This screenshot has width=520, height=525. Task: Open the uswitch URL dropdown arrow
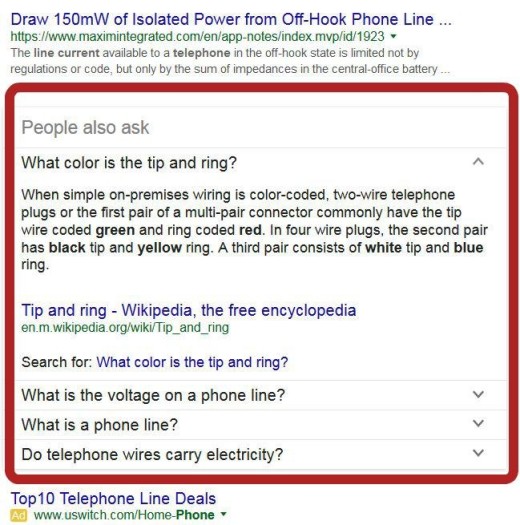click(224, 514)
